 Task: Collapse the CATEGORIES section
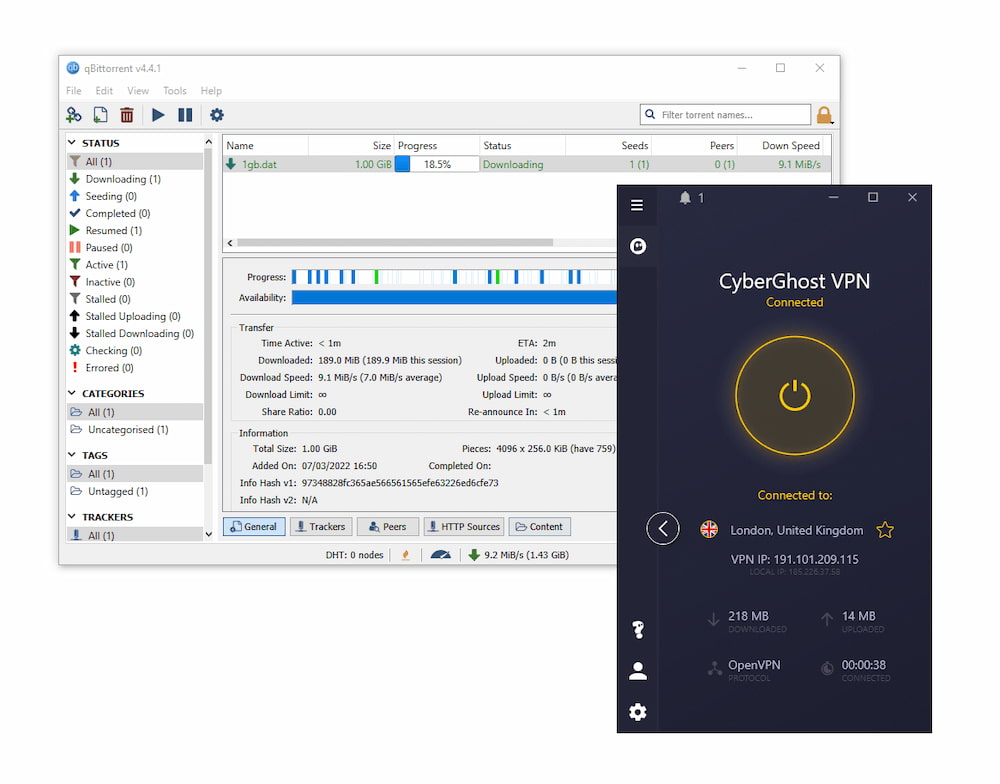pyautogui.click(x=72, y=393)
